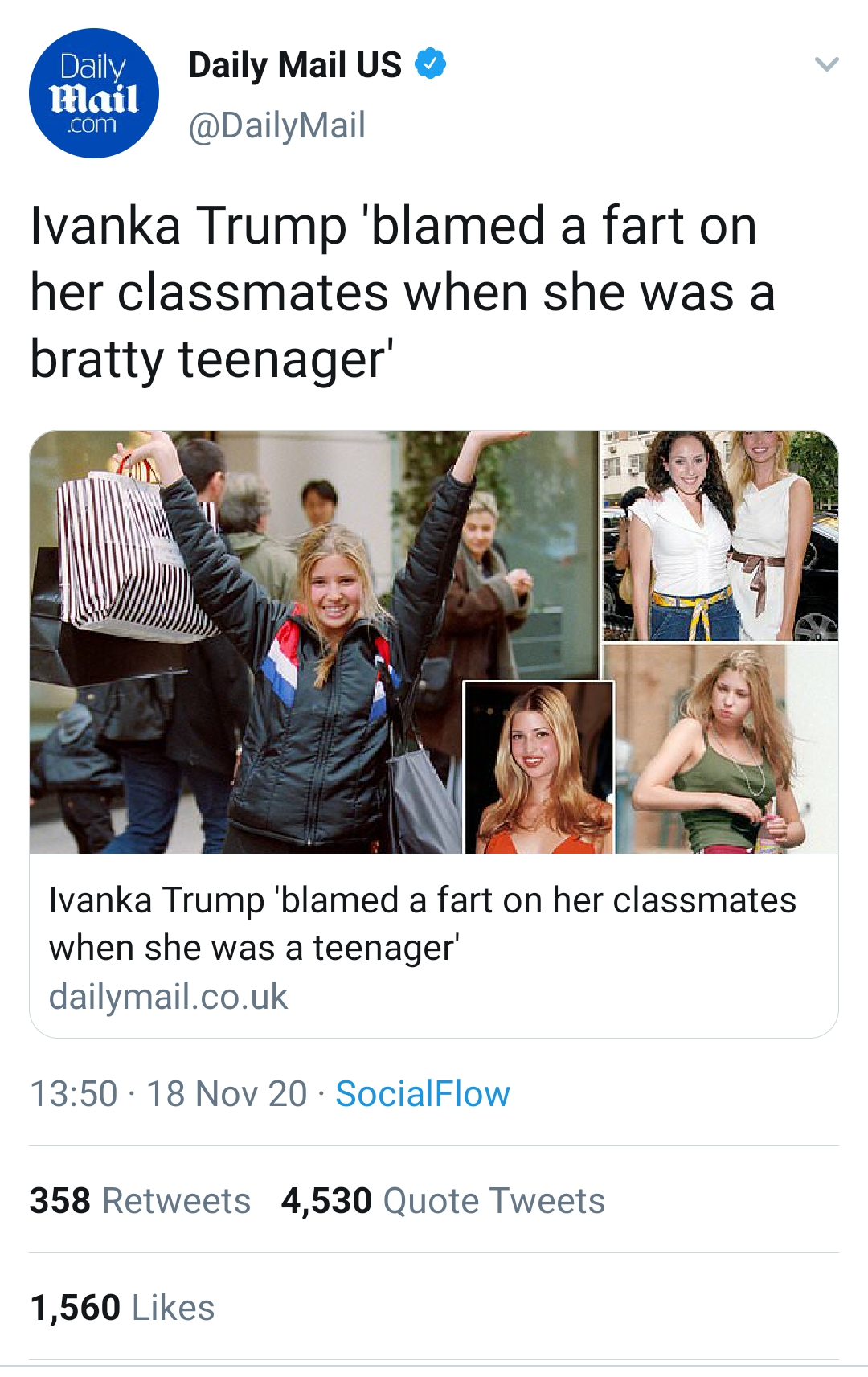View the 1,560 Likes list
The image size is (868, 1377).
tap(122, 1308)
